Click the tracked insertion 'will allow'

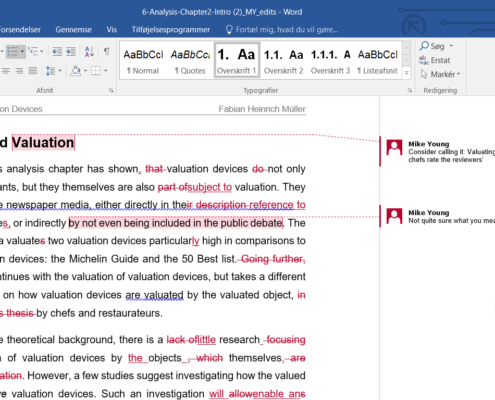point(232,394)
